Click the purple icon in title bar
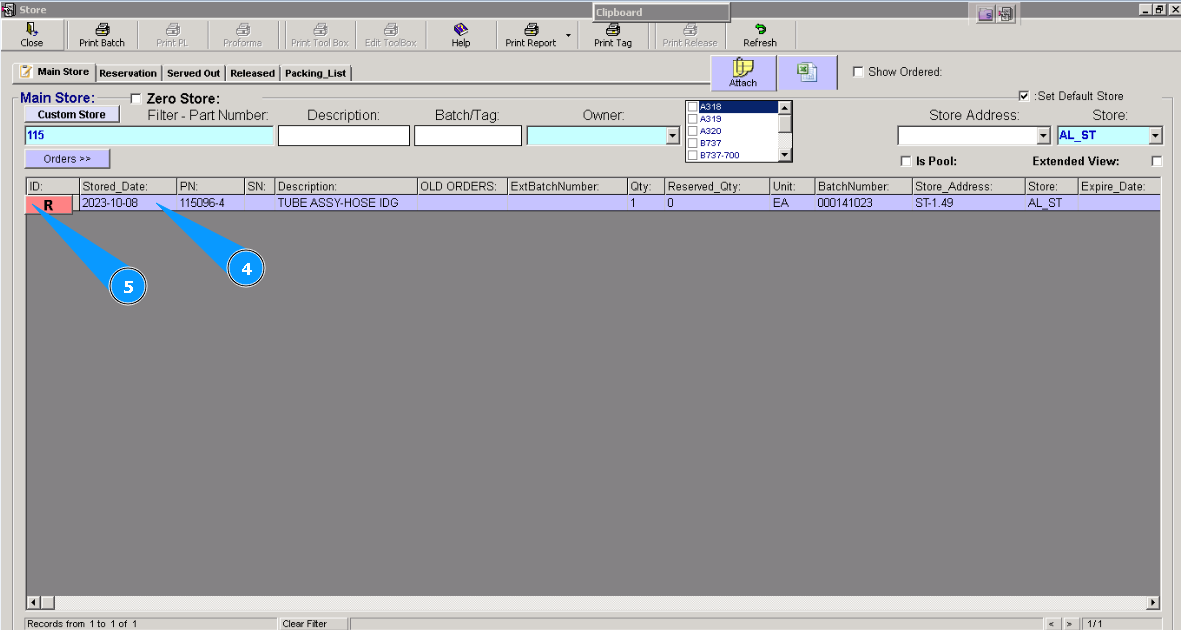The width and height of the screenshot is (1181, 630). point(985,14)
